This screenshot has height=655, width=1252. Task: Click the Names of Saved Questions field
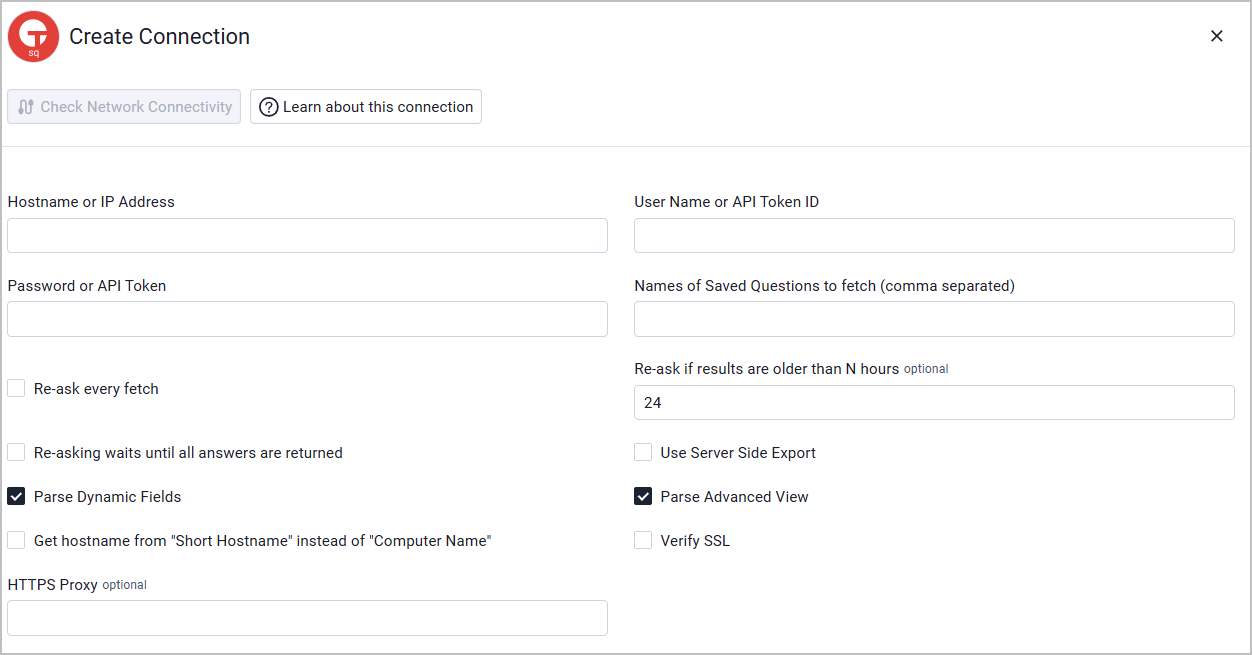[934, 319]
